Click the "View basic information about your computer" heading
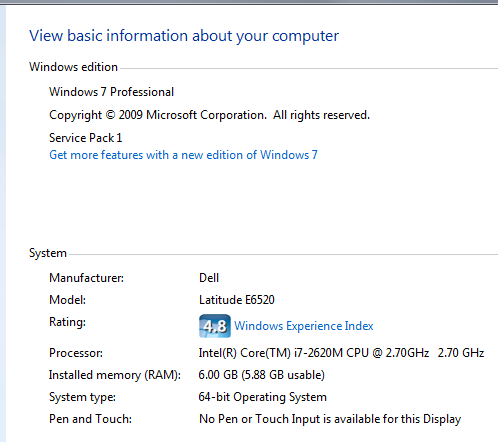The height and width of the screenshot is (442, 498). [x=184, y=36]
